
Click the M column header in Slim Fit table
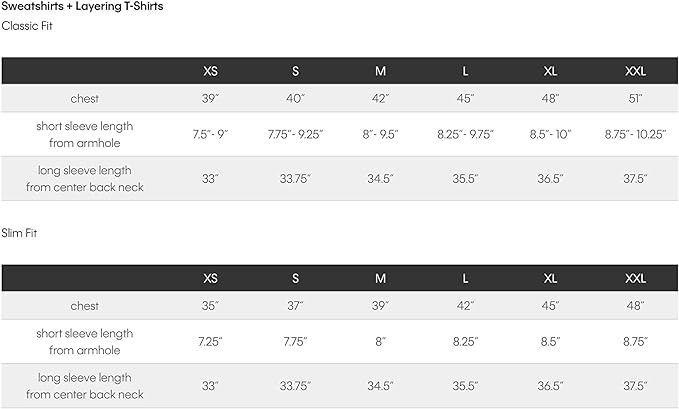coord(381,278)
